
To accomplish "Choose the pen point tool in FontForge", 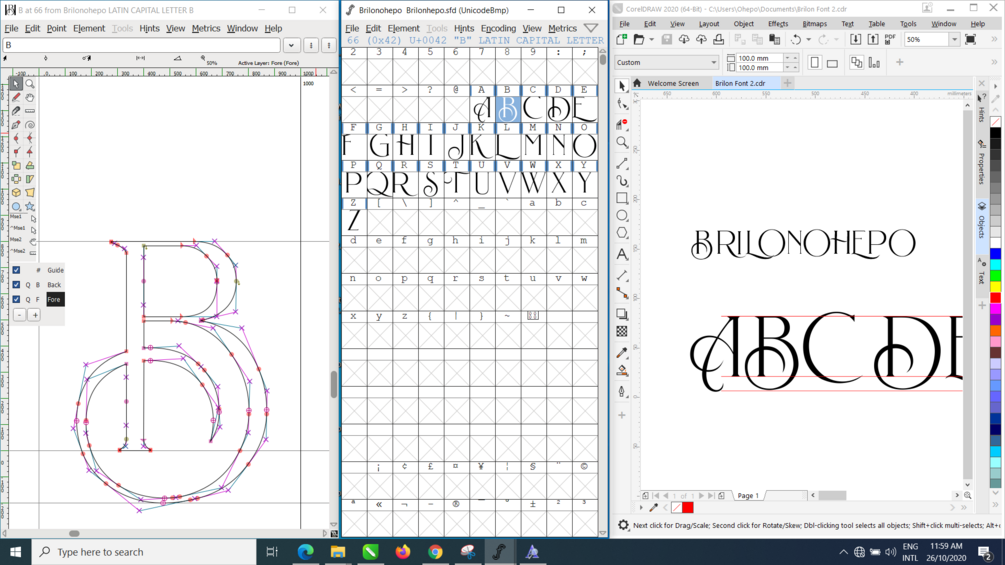I will point(16,125).
